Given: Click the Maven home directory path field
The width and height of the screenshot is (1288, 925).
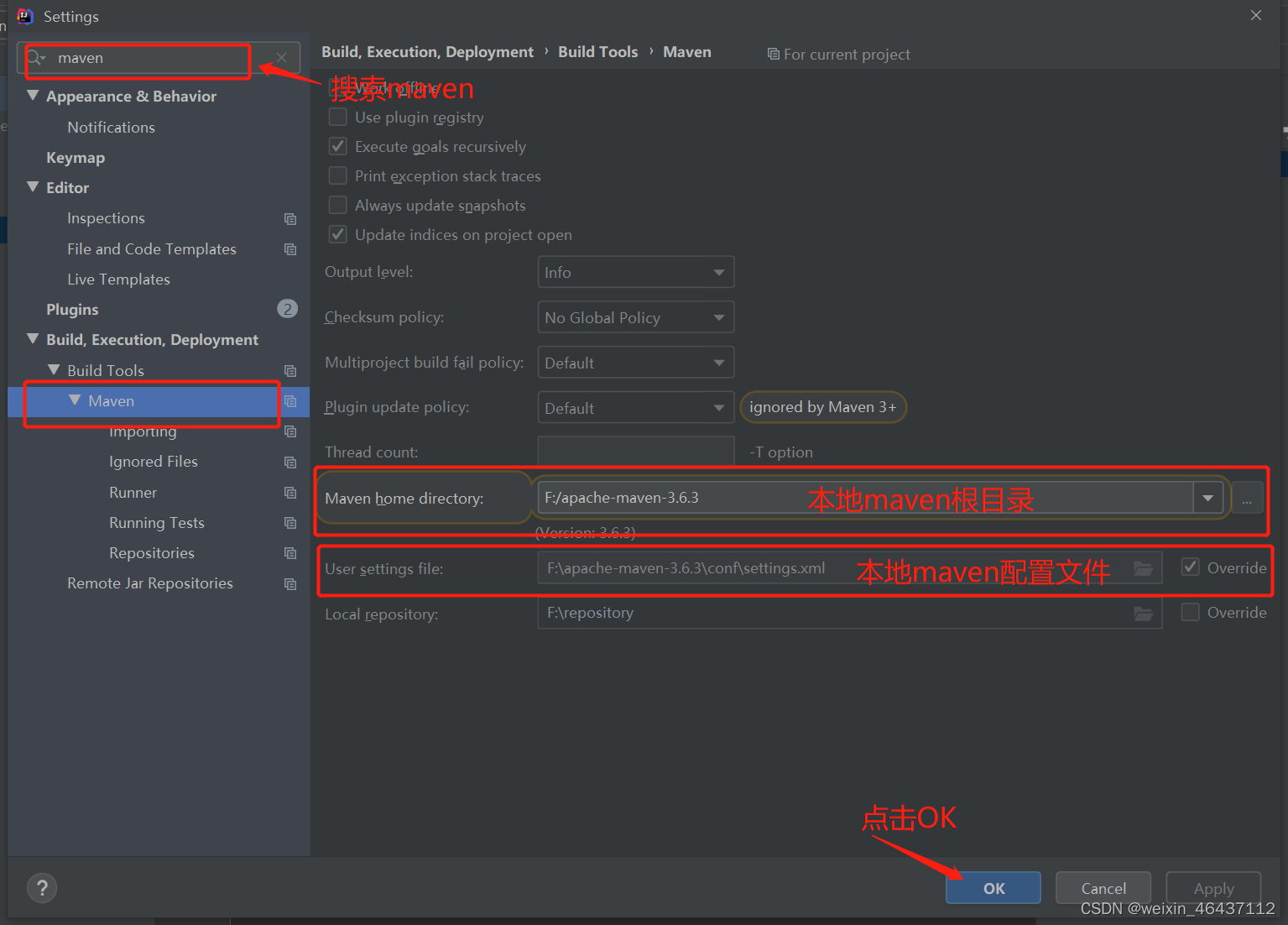Looking at the screenshot, I should tap(865, 498).
